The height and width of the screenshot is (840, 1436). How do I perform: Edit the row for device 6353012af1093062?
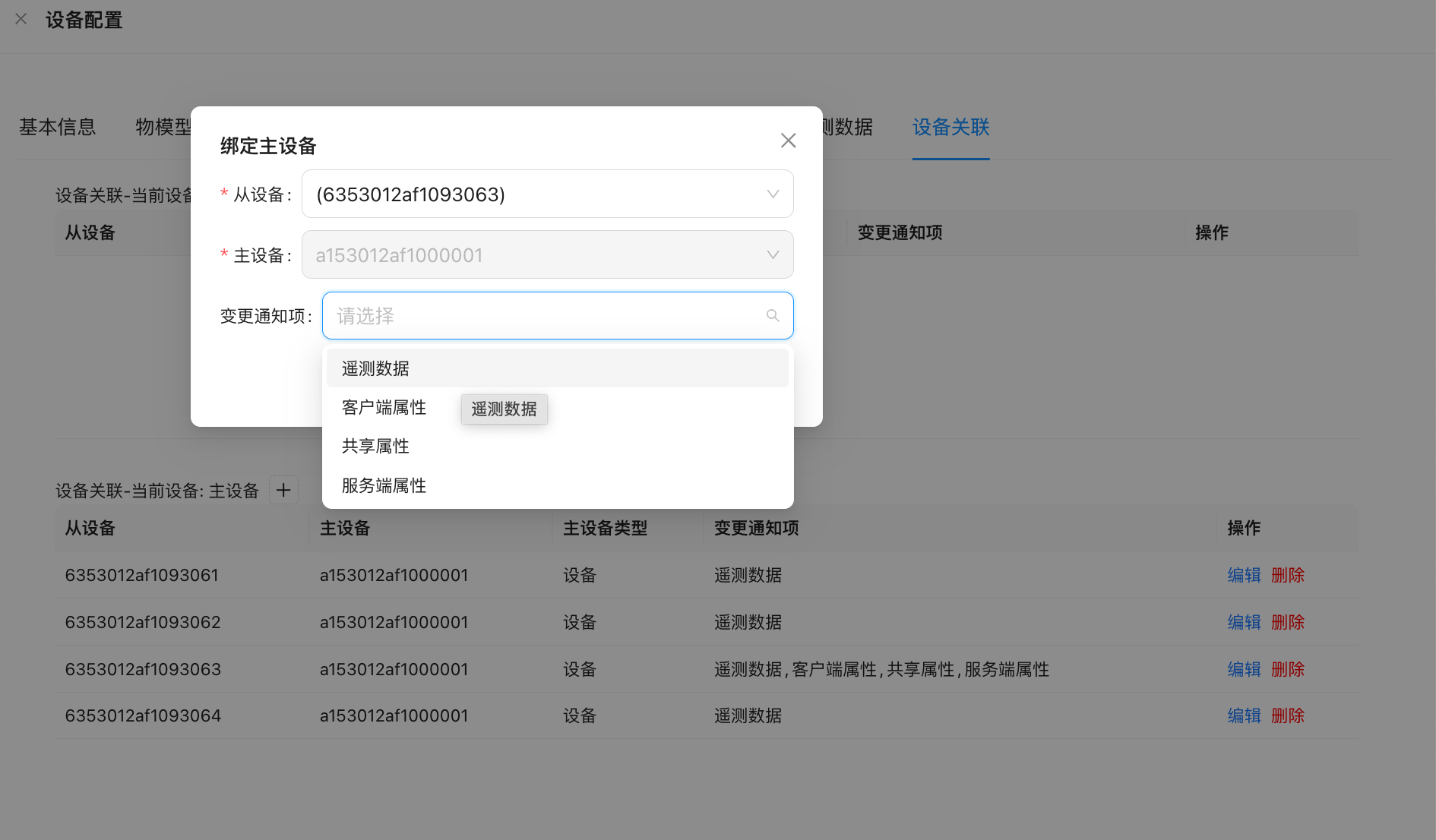coord(1244,623)
